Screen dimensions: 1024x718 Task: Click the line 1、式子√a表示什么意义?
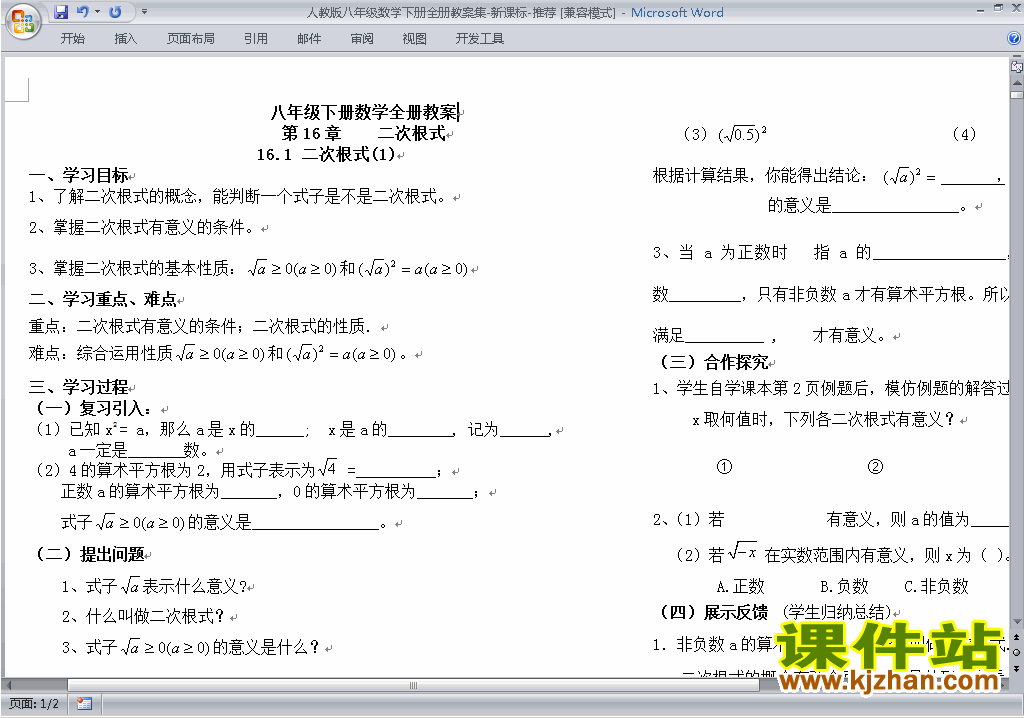154,586
